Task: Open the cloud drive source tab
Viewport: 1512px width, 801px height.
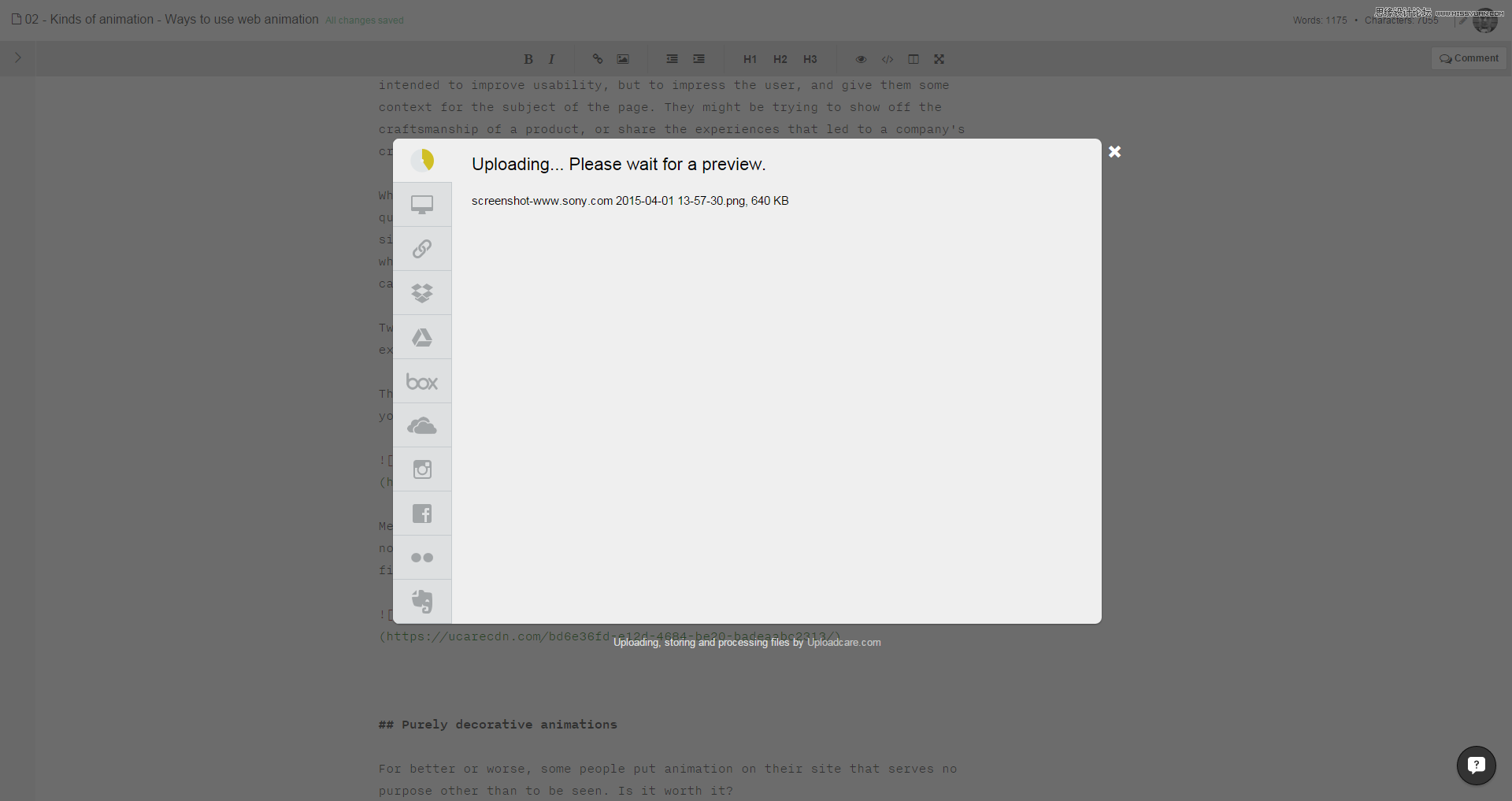Action: pos(422,425)
